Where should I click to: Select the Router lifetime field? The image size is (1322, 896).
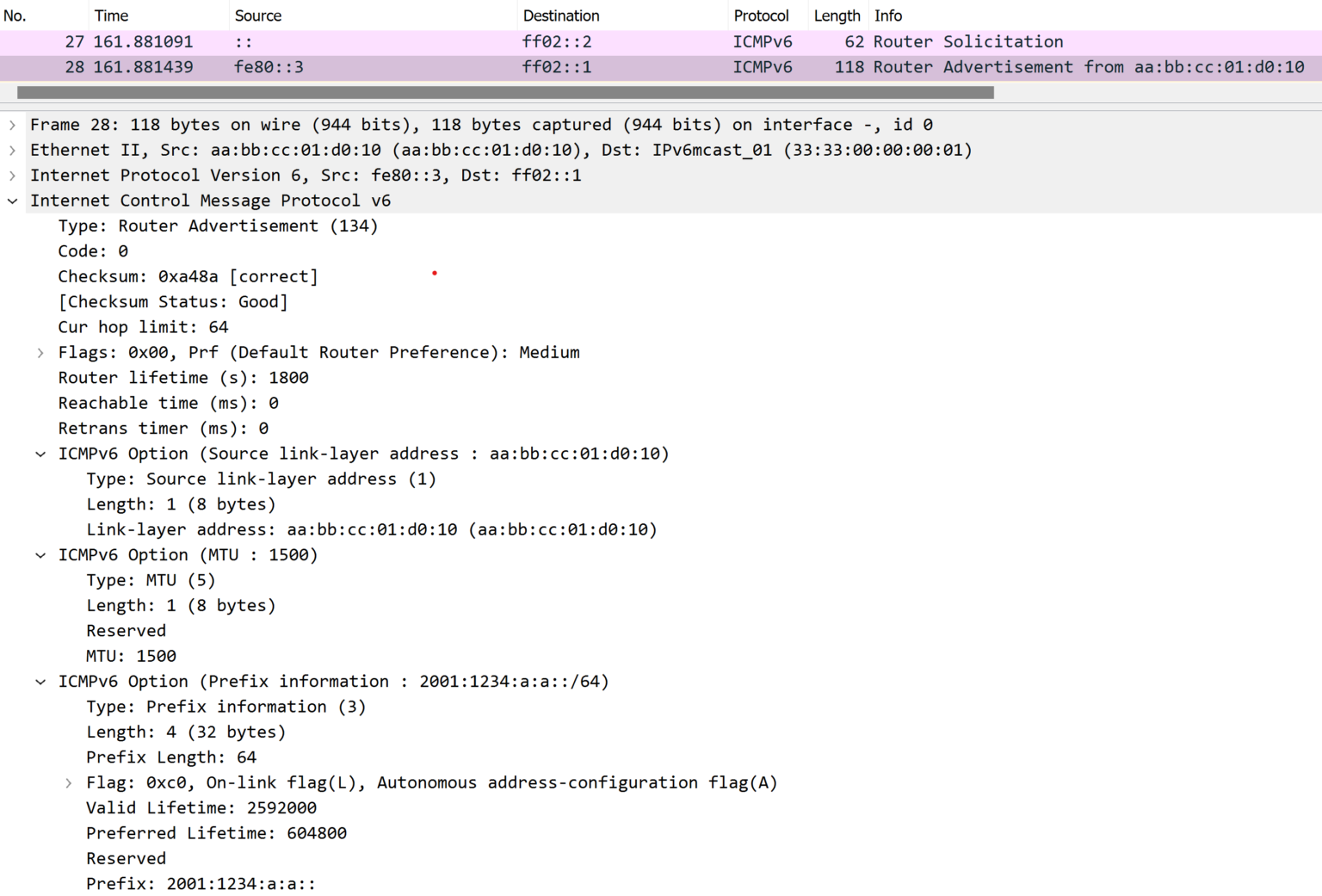[183, 378]
